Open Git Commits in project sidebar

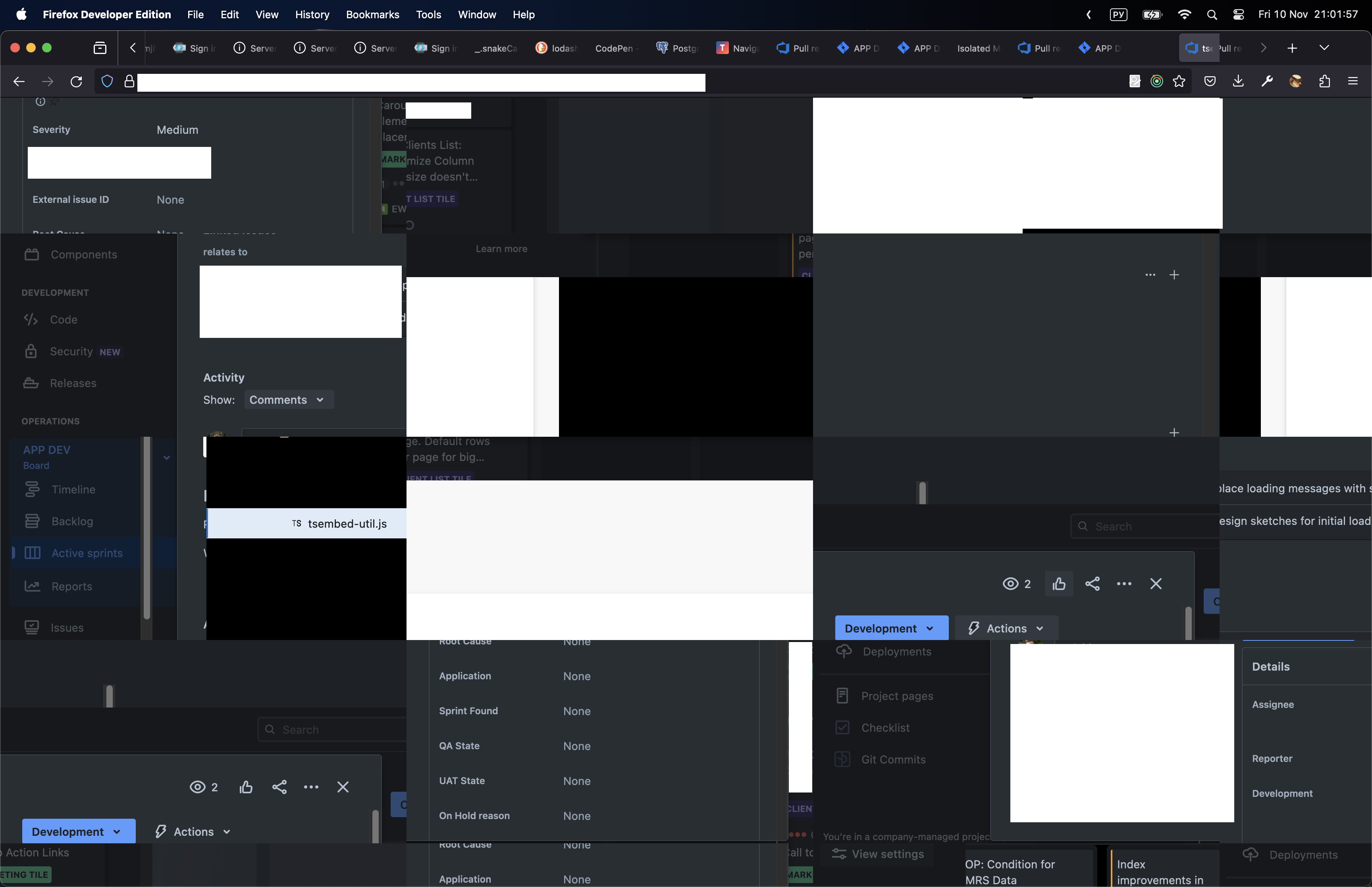pos(893,759)
